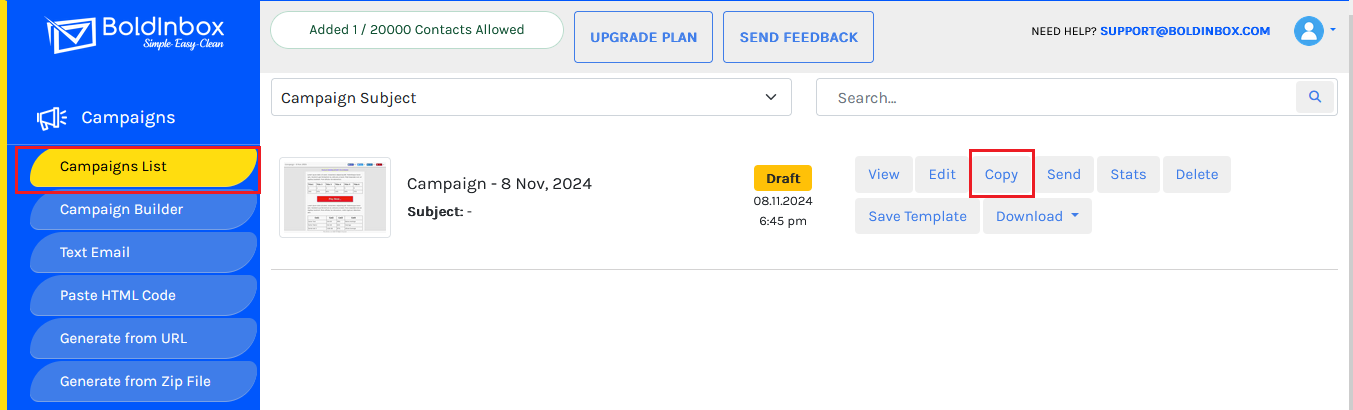
Task: Select Campaigns List in sidebar
Action: 138,167
